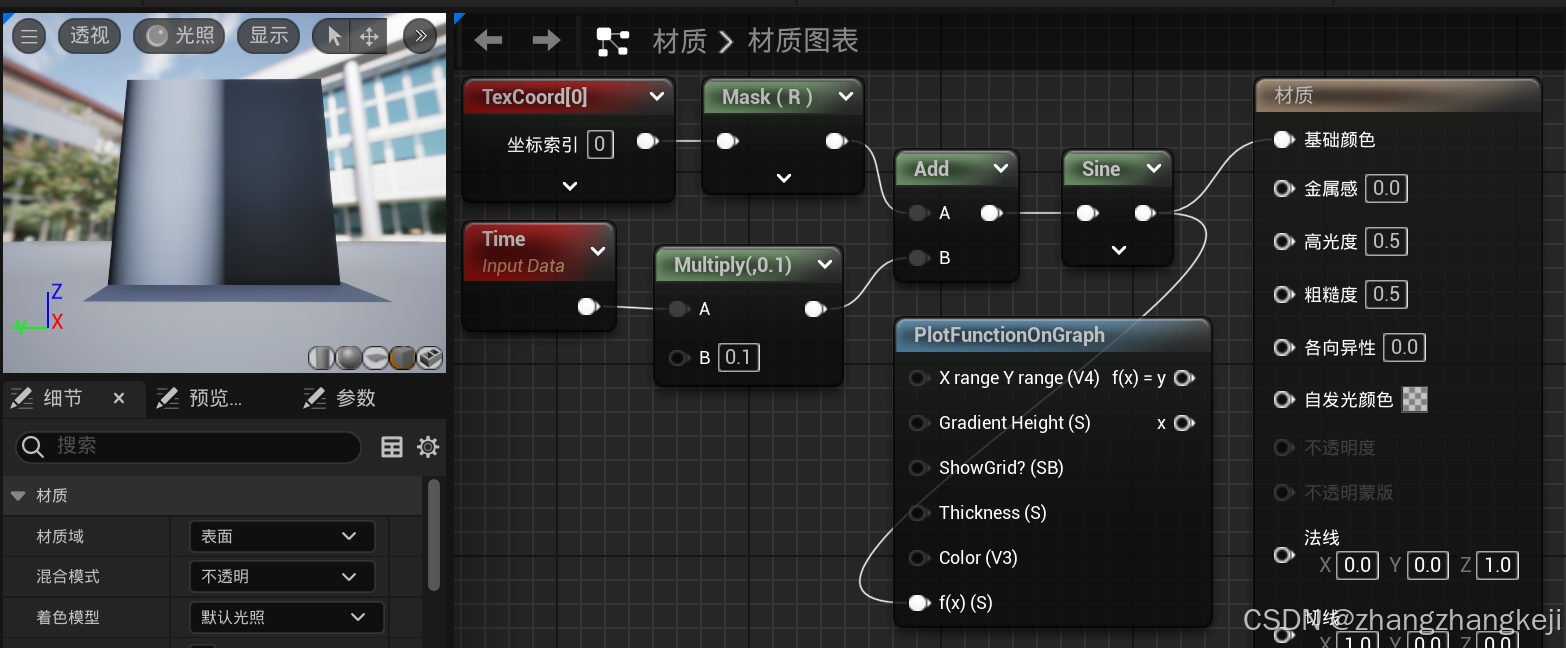Expand the viewport toolbar overflow arrows
Screen dimensions: 1566x648
coord(420,36)
